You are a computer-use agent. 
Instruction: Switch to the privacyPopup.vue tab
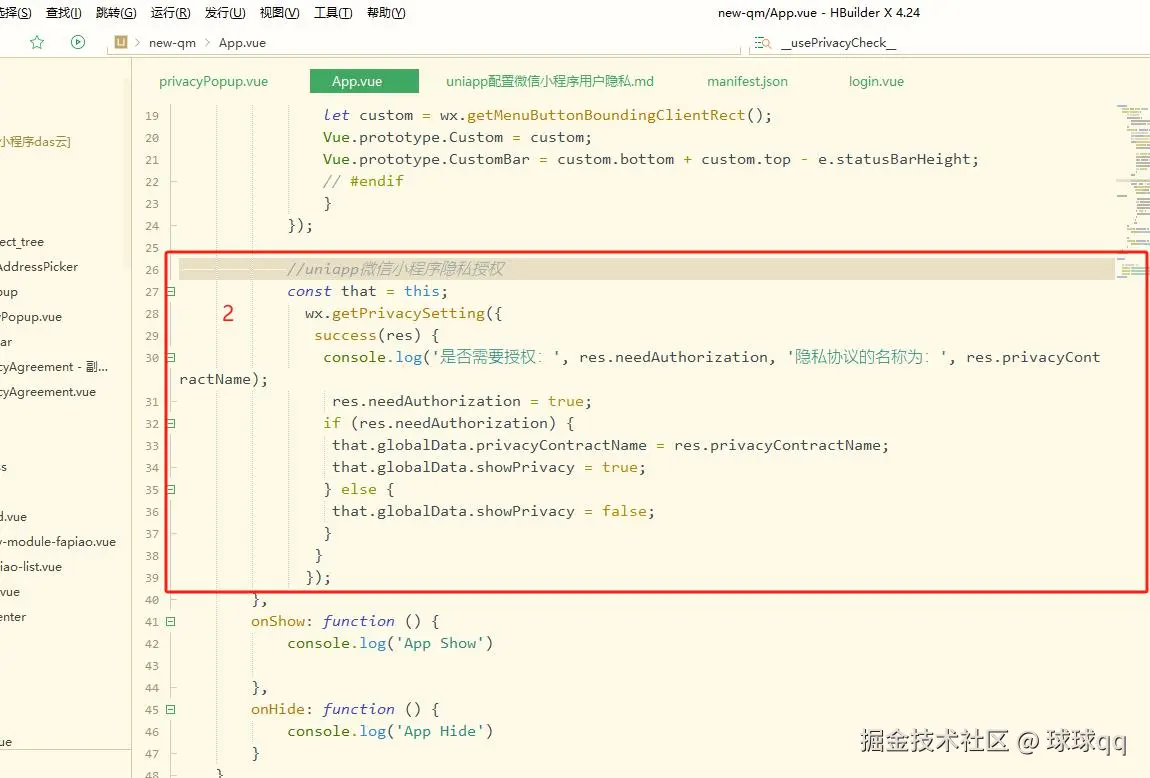pos(213,81)
